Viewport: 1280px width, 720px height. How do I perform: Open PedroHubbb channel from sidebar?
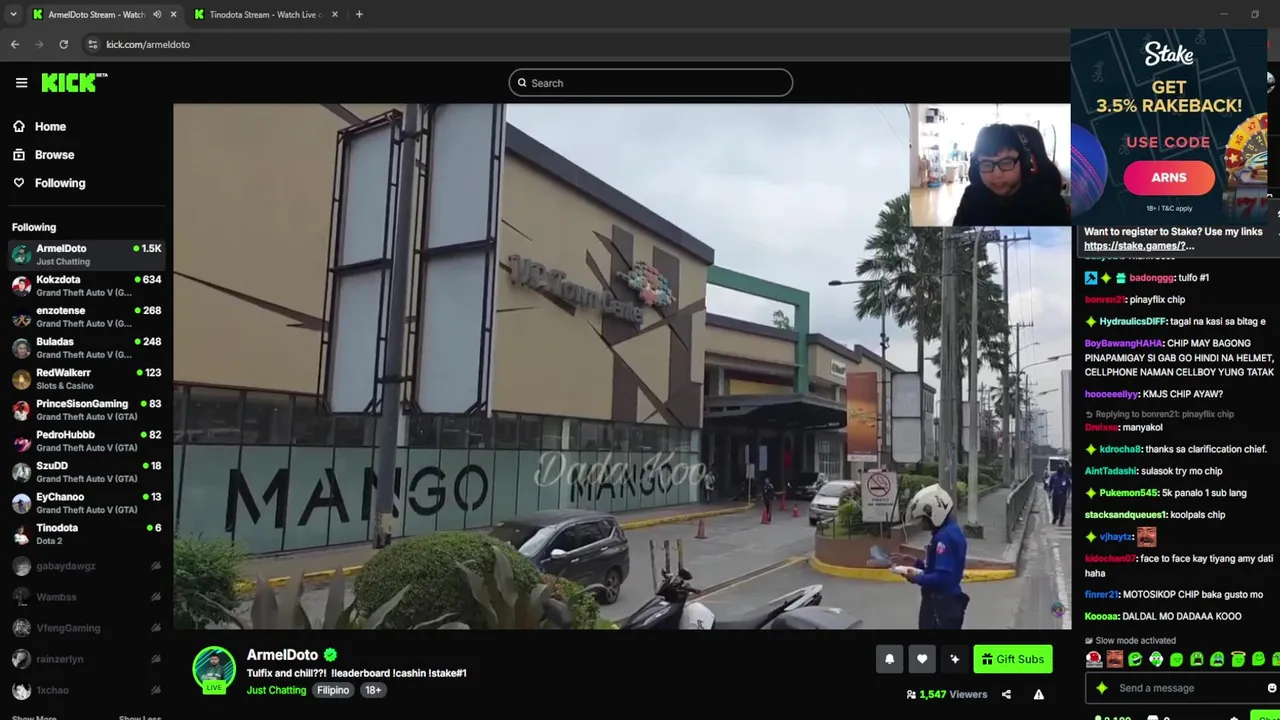tap(86, 440)
